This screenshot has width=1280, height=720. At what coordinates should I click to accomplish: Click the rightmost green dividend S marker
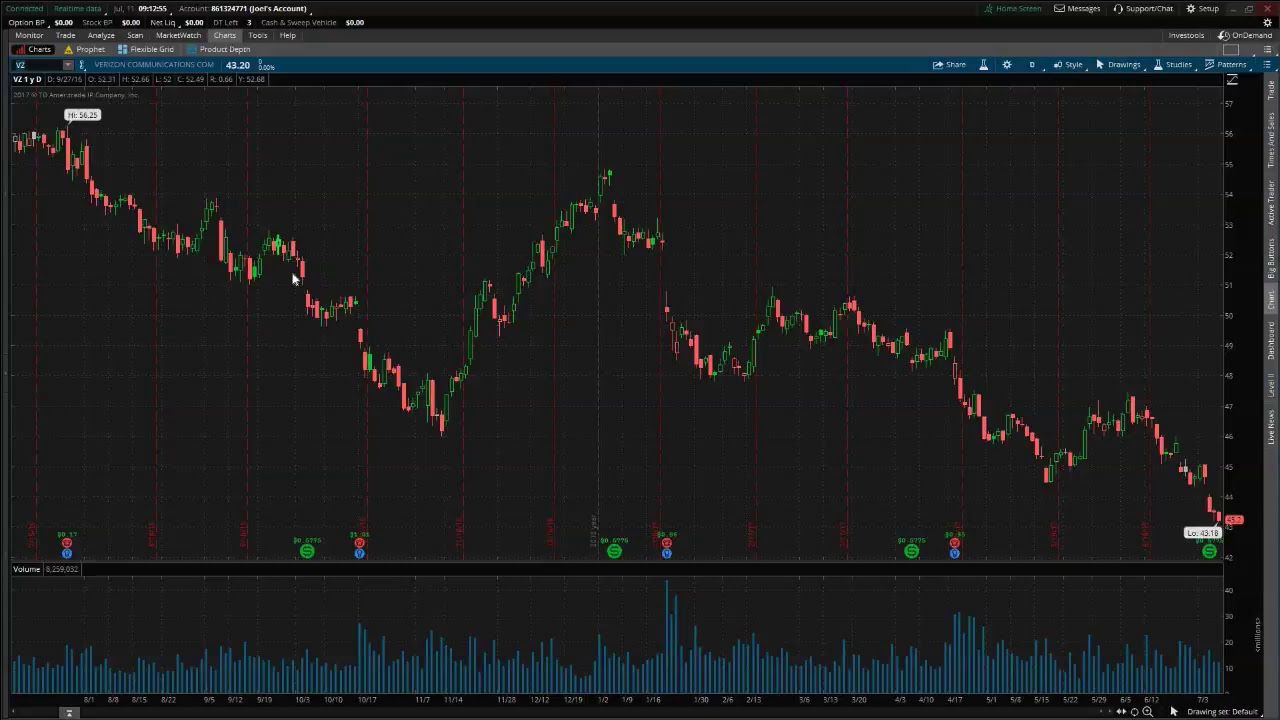coord(1209,552)
